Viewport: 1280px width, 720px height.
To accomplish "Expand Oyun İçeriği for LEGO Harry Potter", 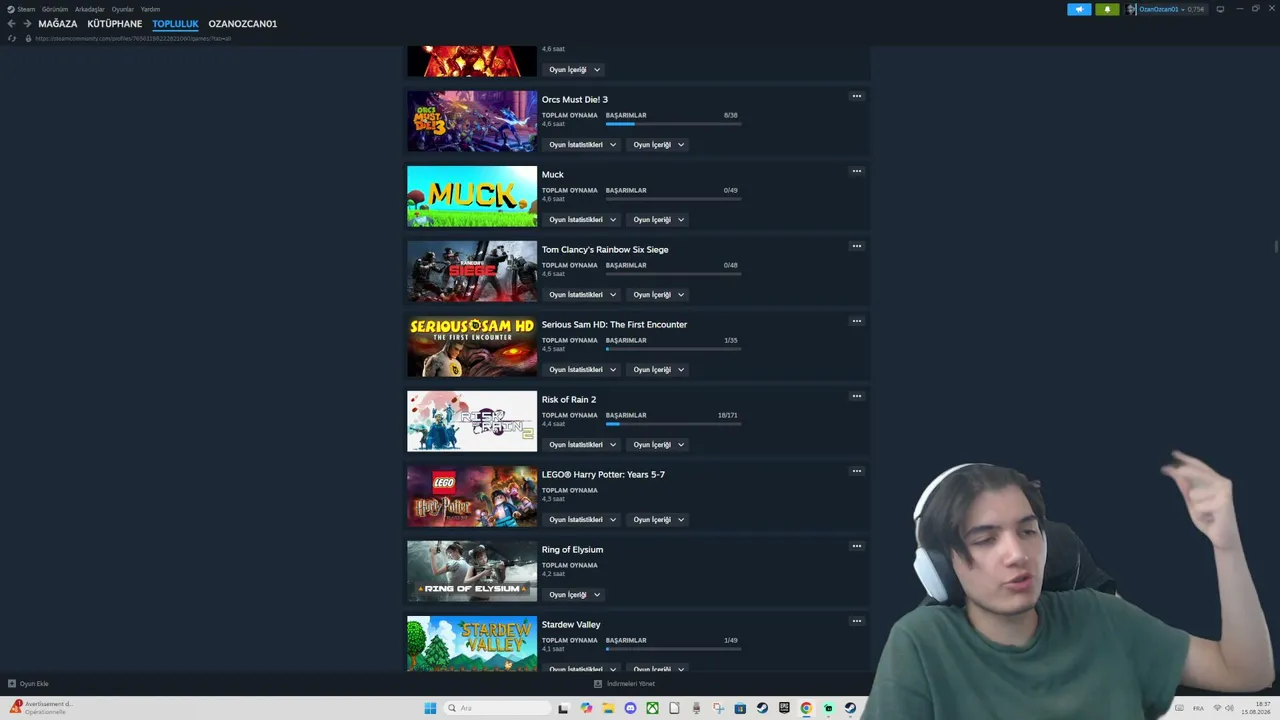I will (x=658, y=520).
